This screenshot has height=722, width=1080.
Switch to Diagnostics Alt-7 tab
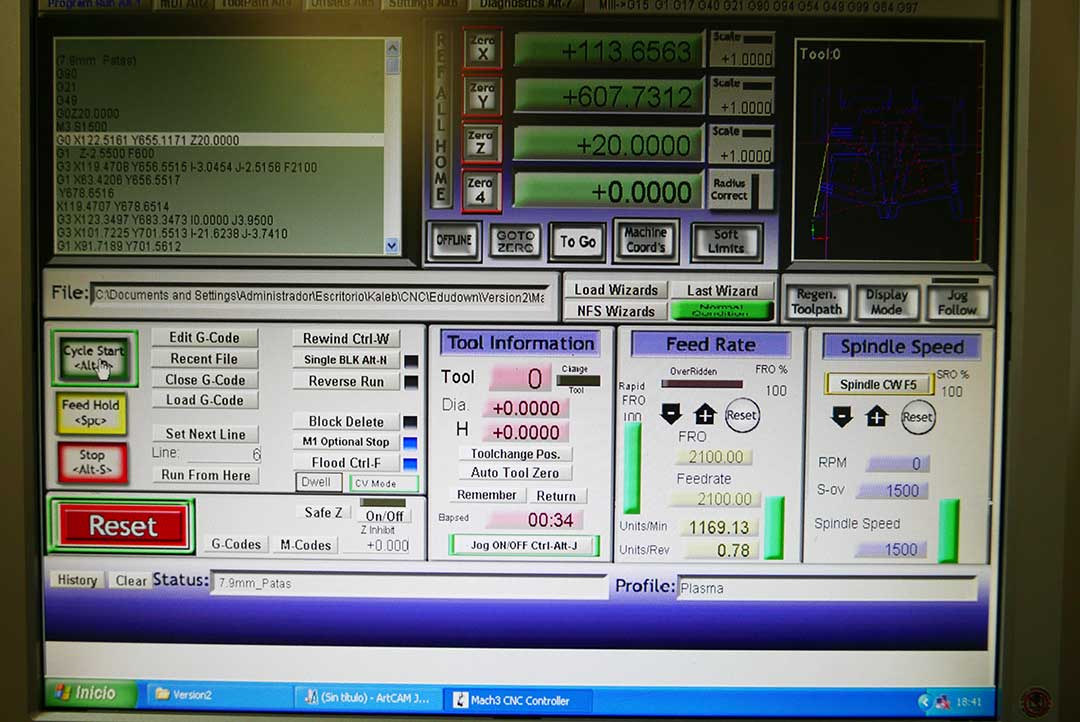[526, 4]
